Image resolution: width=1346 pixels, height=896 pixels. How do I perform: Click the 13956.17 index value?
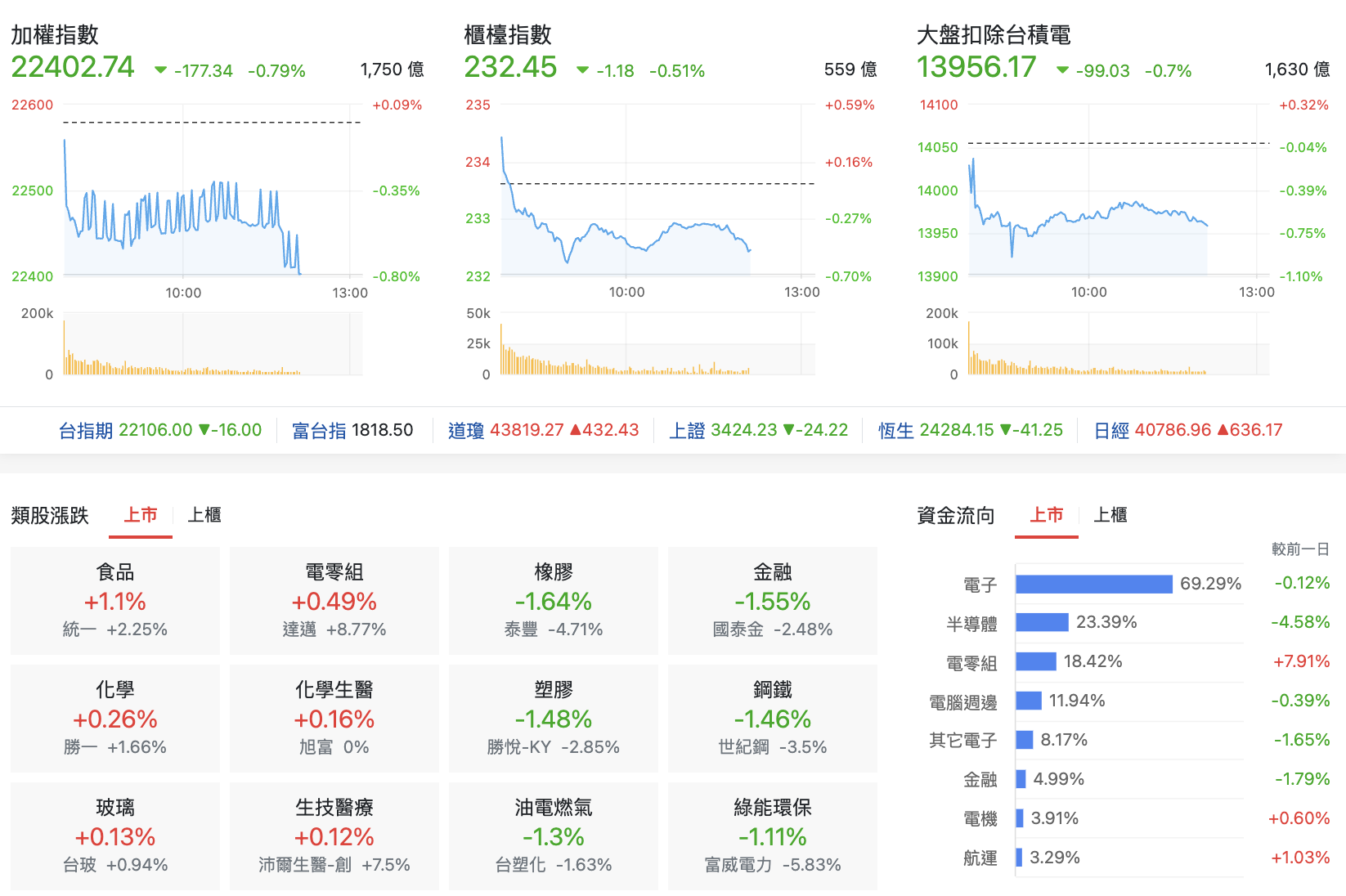(976, 67)
